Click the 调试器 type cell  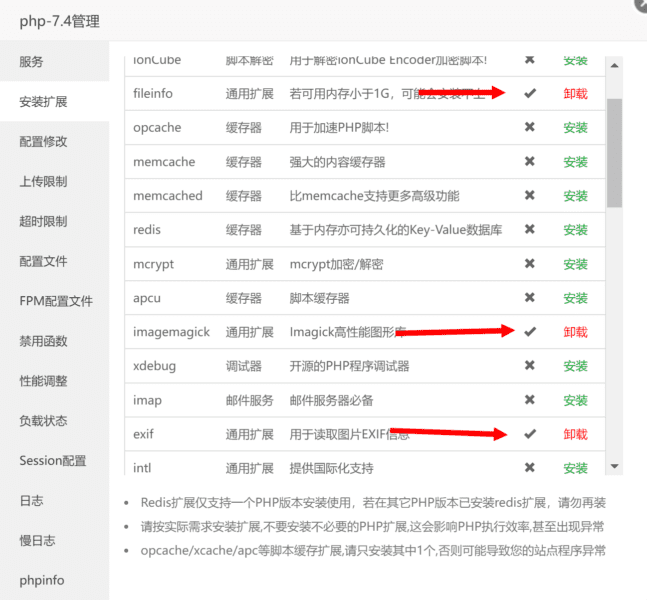point(243,366)
